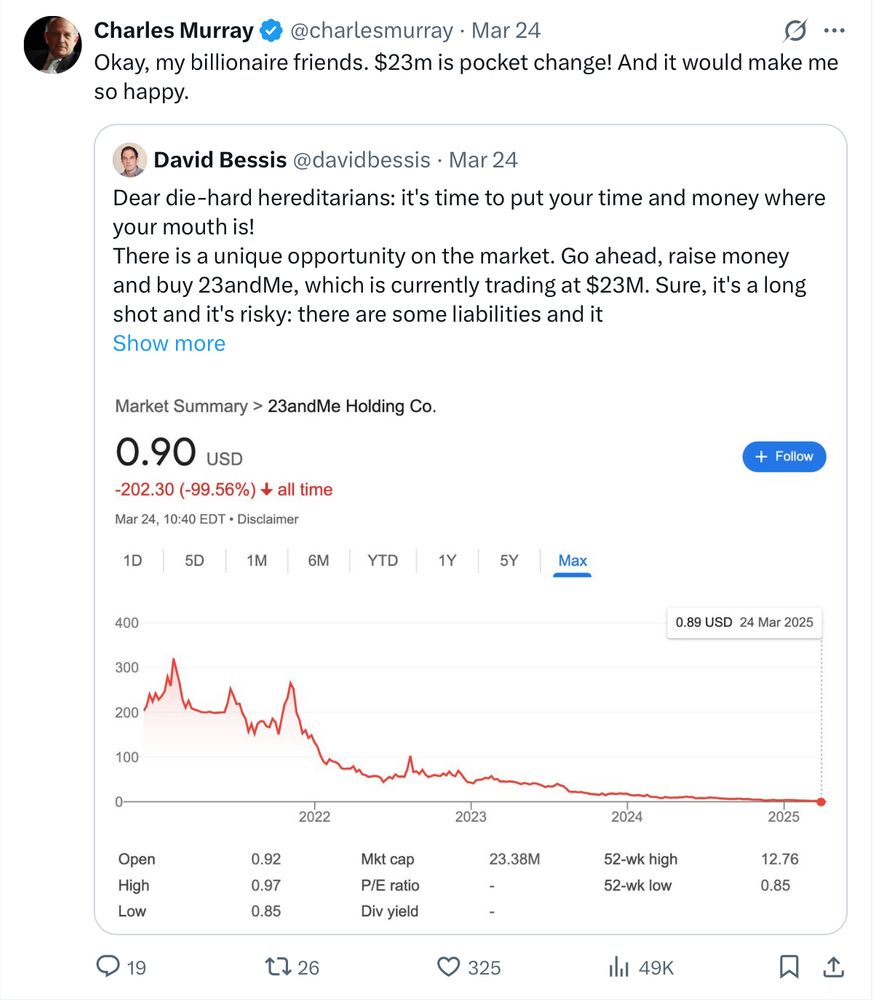
Task: Open the three-dot more options menu
Action: click(834, 31)
